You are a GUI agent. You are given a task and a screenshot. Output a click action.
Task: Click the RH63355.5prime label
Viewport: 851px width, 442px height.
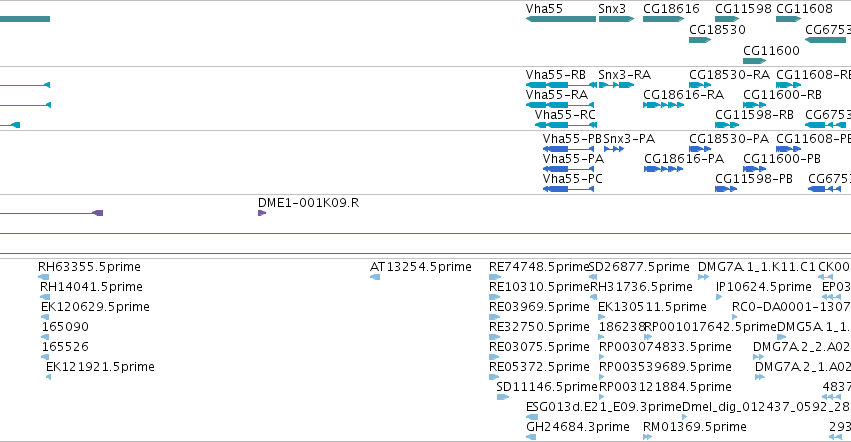tap(89, 267)
